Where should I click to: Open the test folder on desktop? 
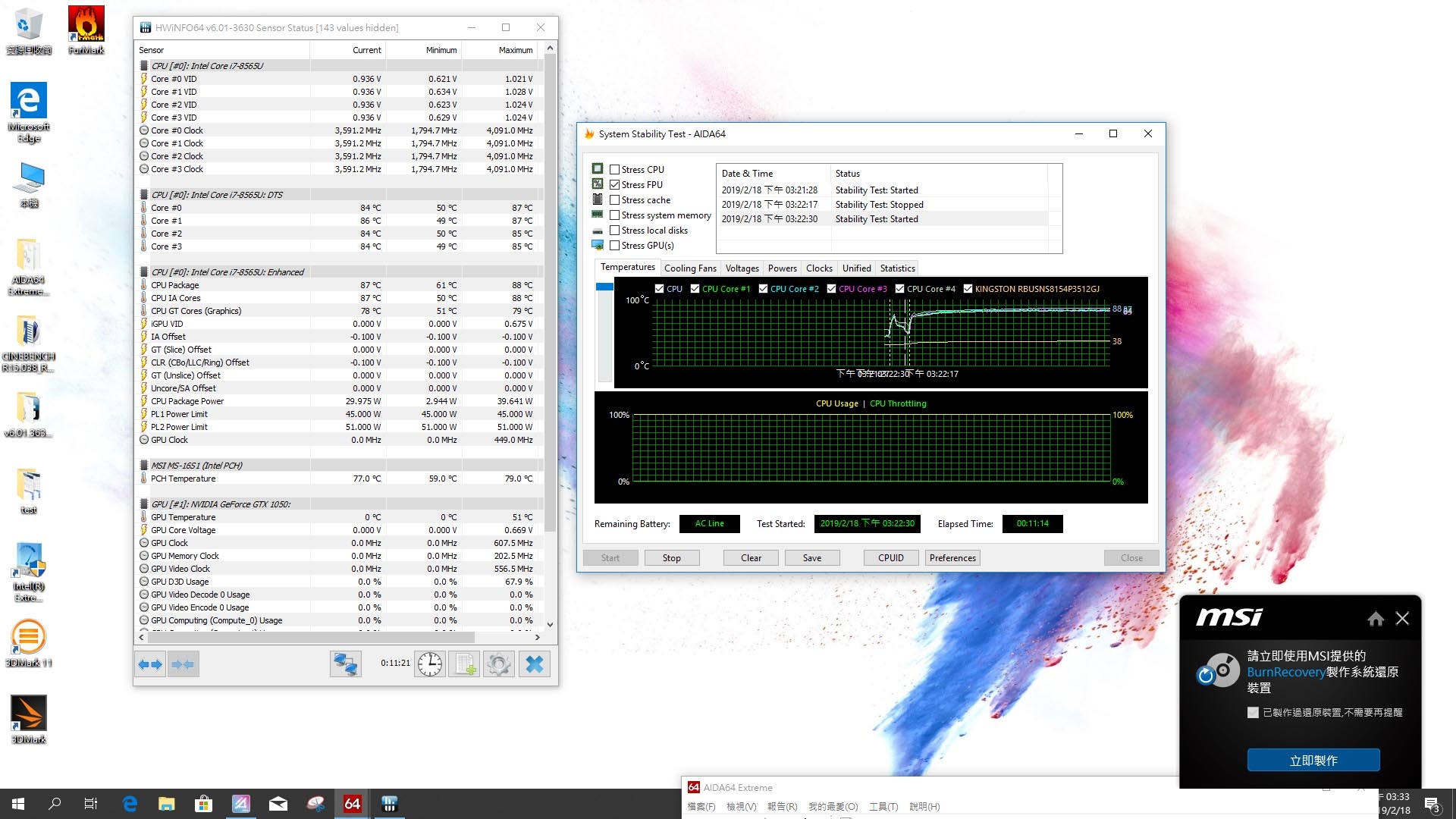click(29, 490)
